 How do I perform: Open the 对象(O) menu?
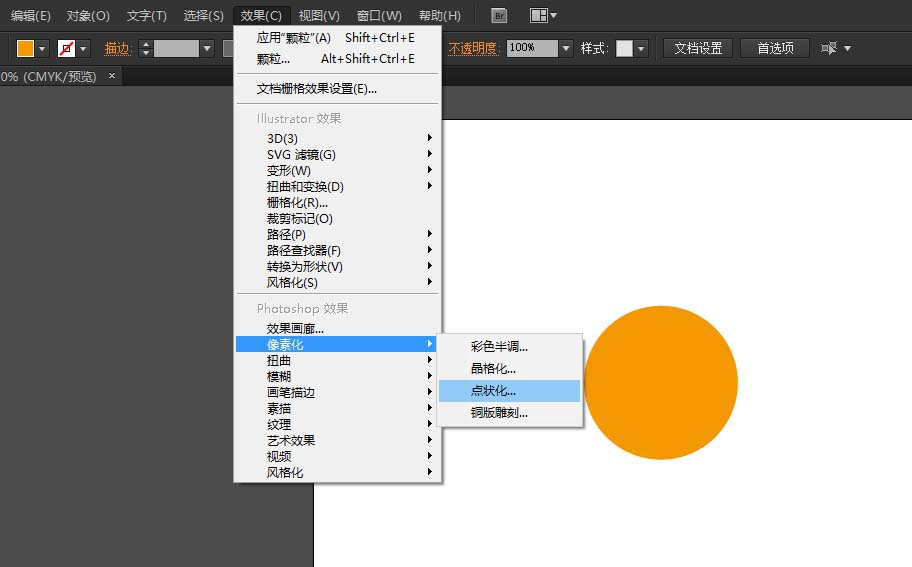pyautogui.click(x=88, y=16)
